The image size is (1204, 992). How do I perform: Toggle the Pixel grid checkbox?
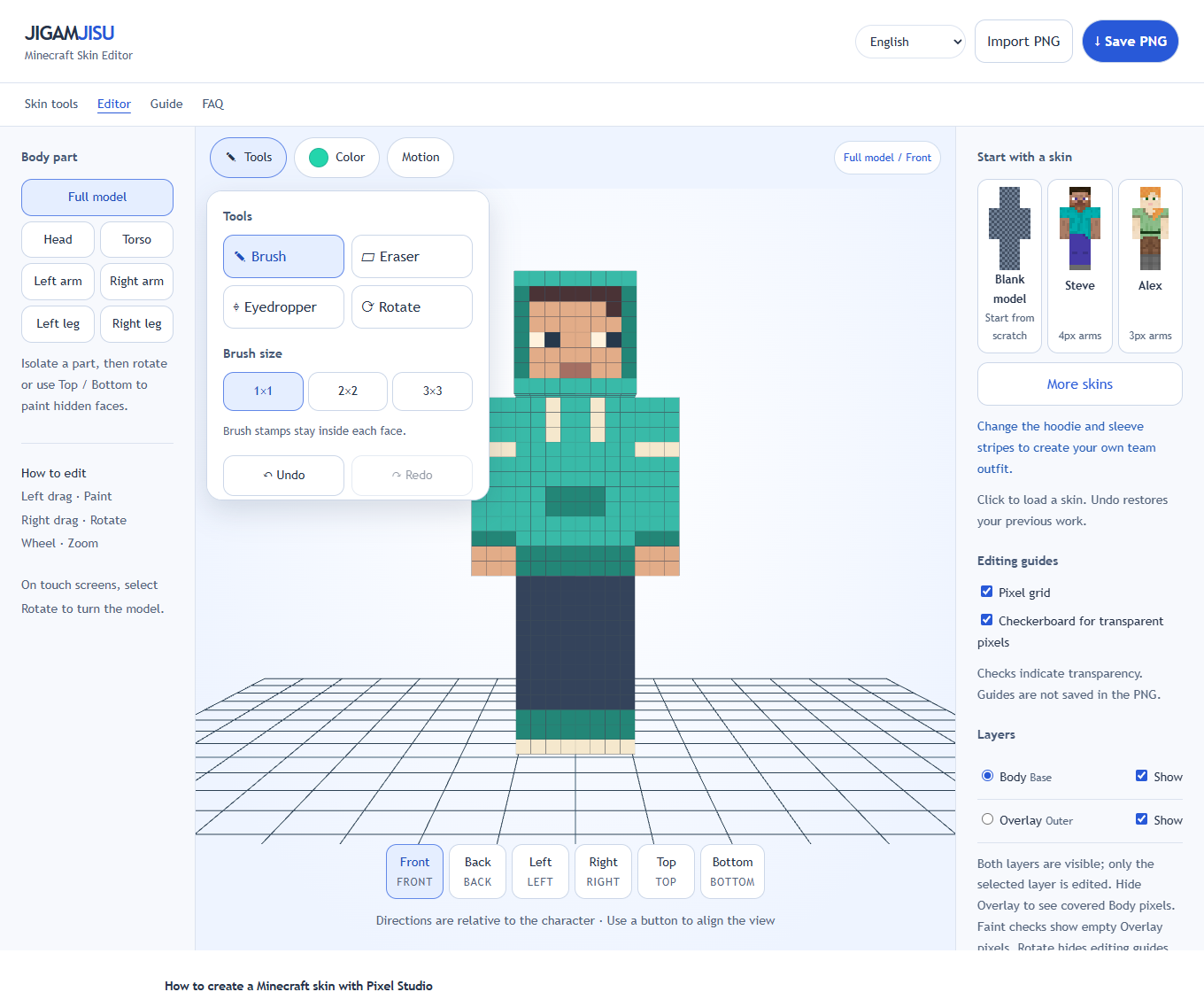point(986,592)
